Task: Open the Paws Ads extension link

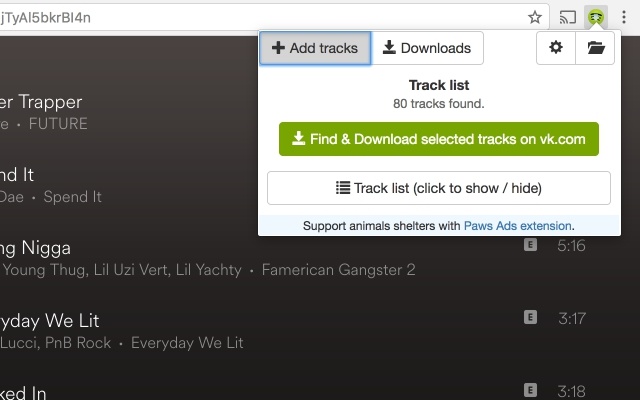Action: [518, 226]
